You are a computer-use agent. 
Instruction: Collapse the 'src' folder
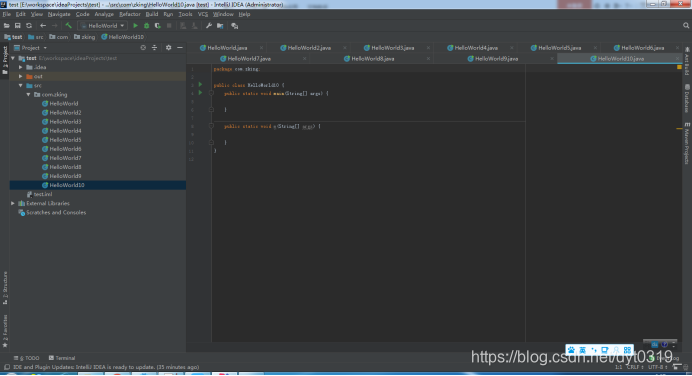click(21, 86)
